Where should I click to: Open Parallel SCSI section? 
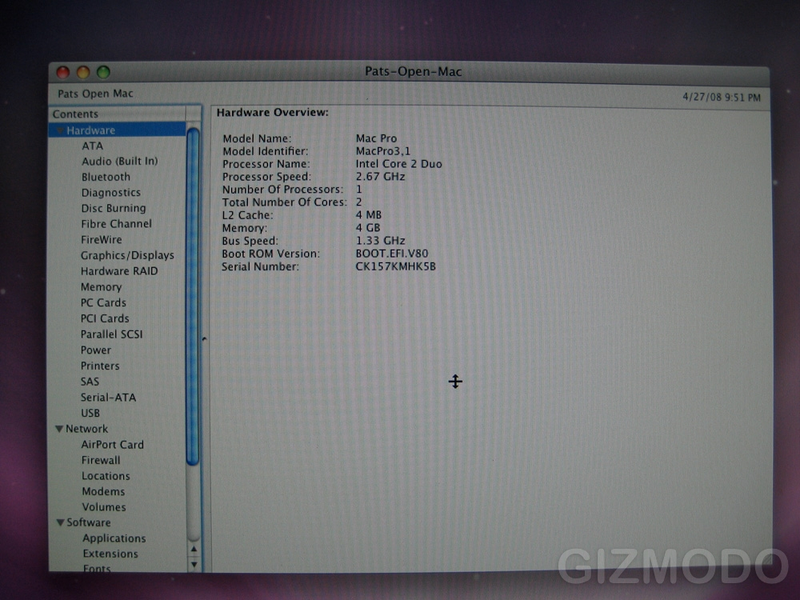tap(111, 335)
